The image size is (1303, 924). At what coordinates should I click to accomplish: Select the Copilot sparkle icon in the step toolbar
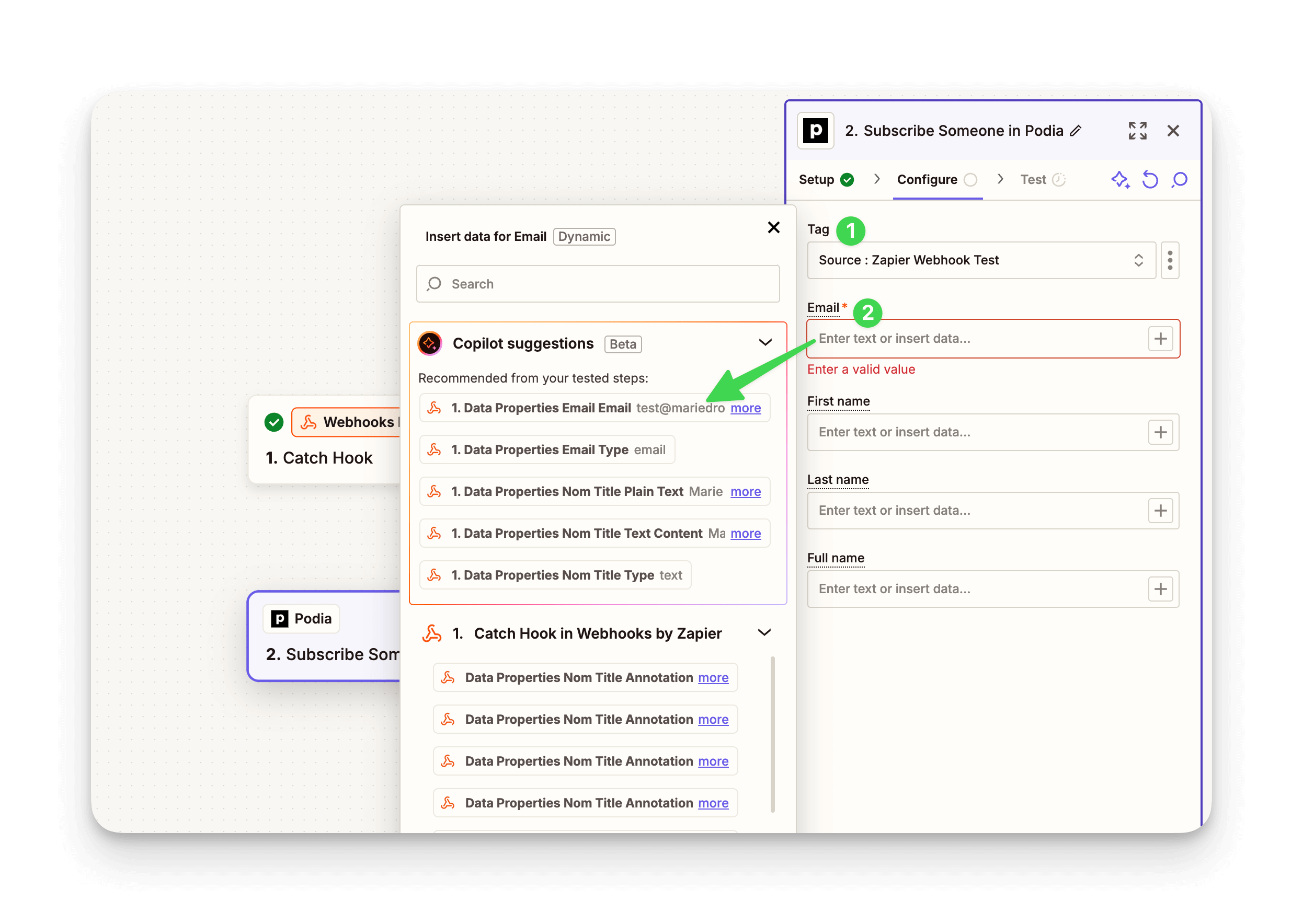point(1121,180)
